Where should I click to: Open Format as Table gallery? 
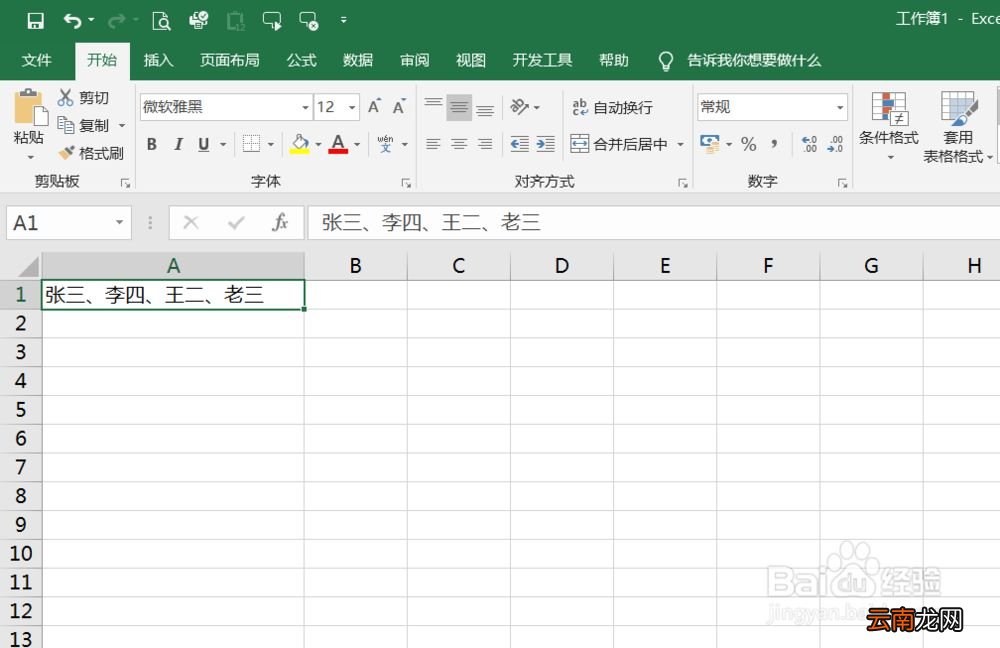(x=957, y=126)
